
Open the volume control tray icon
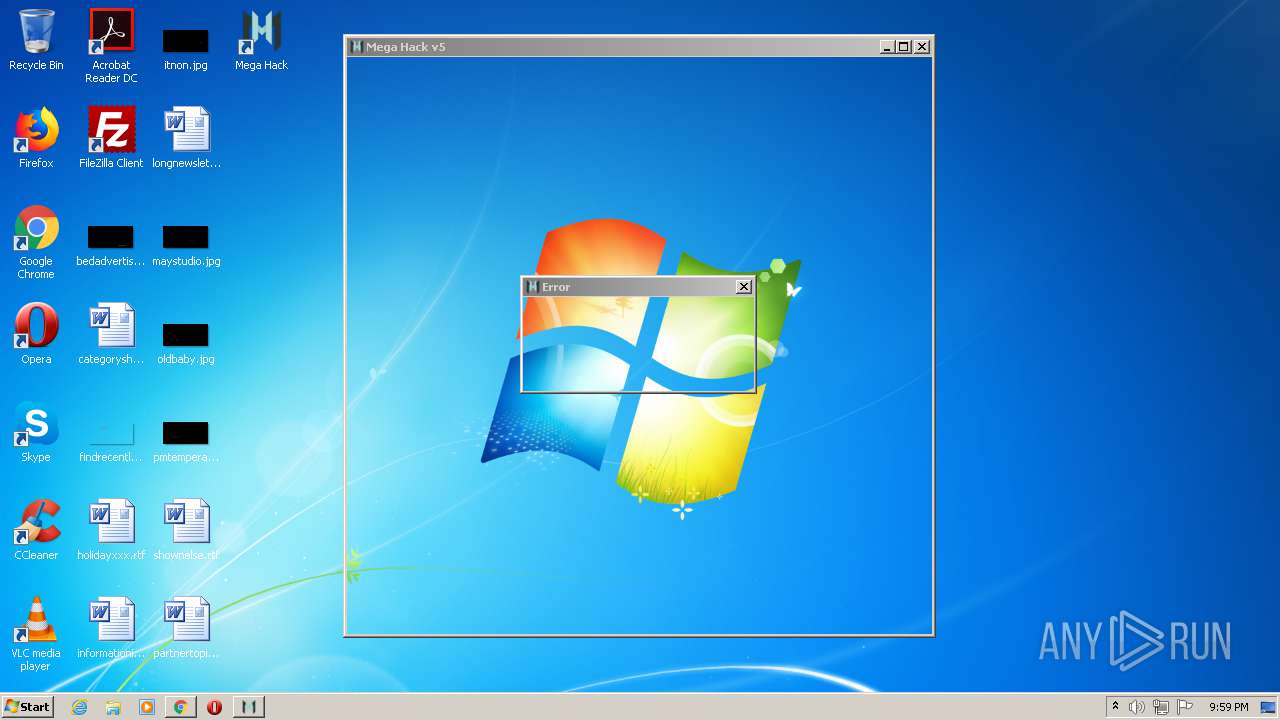1136,707
